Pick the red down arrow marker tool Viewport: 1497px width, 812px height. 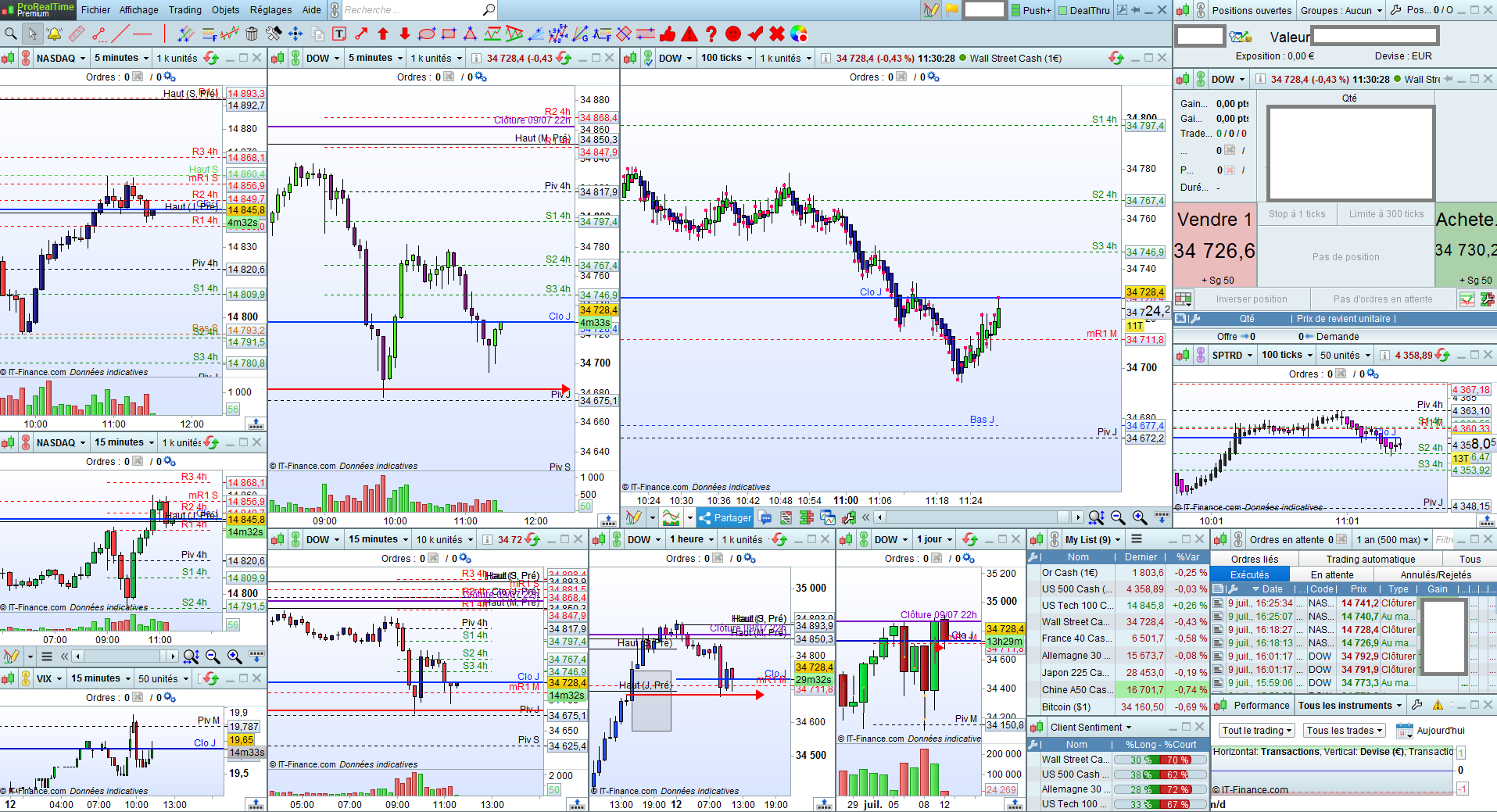(x=405, y=34)
